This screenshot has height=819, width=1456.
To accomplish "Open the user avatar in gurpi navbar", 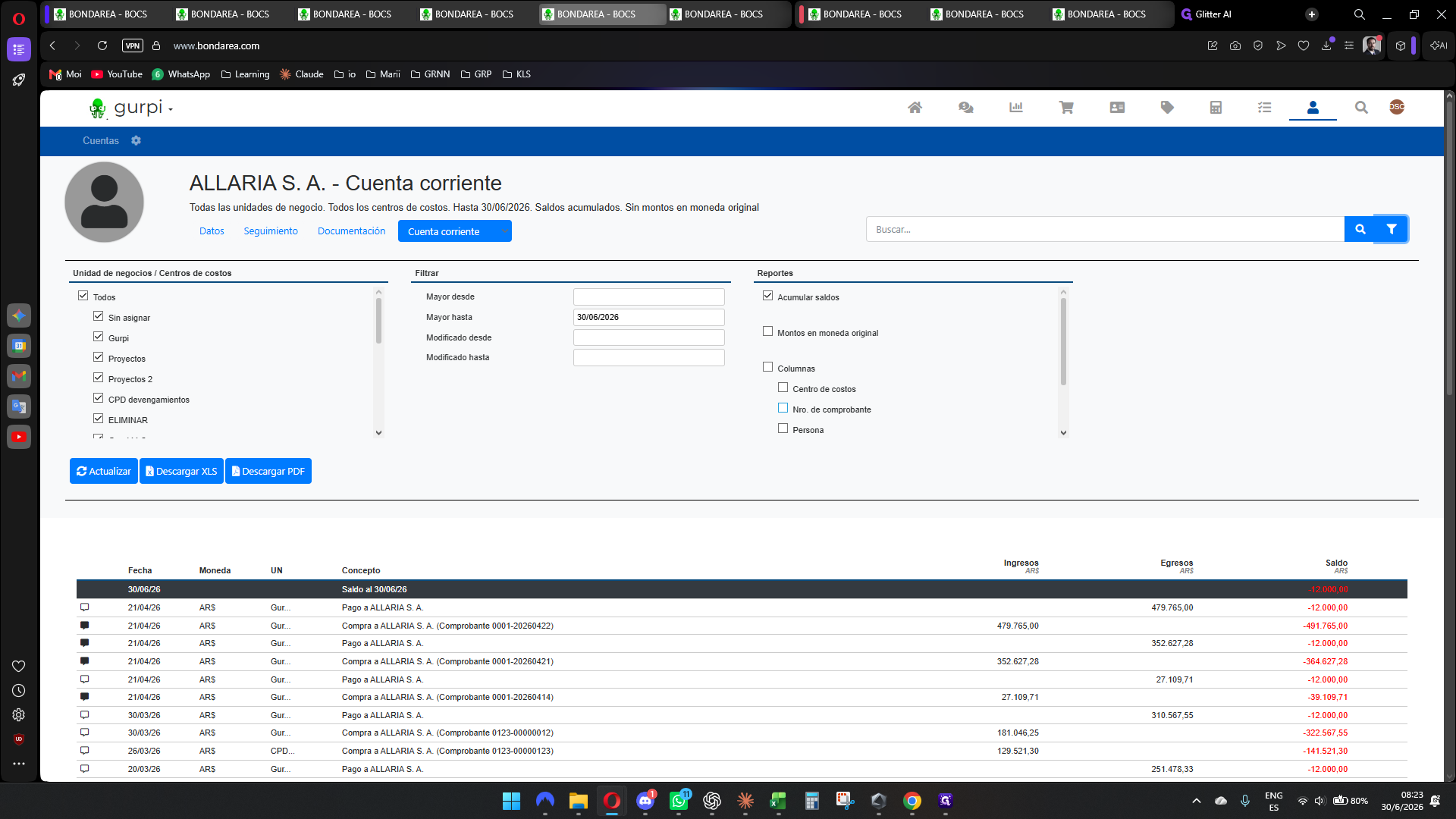I will coord(1397,107).
